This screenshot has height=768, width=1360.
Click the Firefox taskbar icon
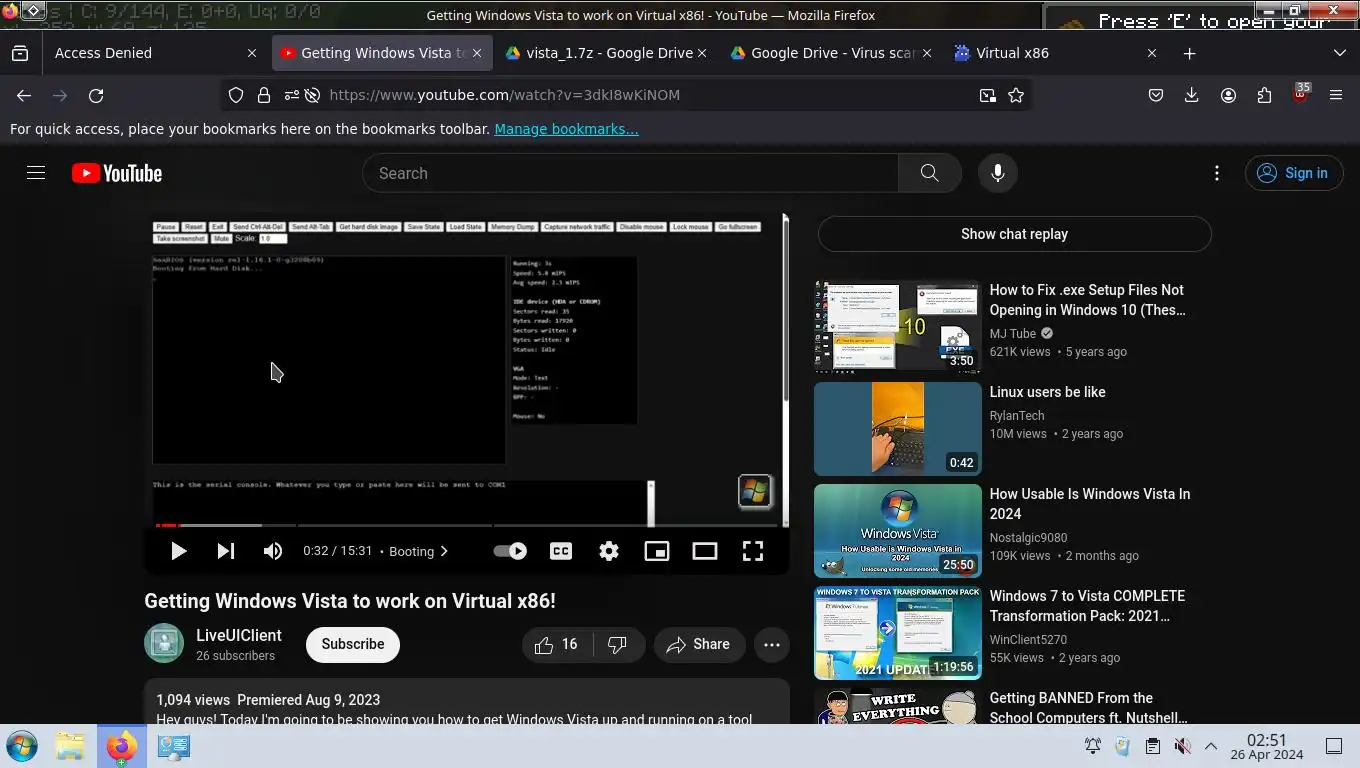click(x=121, y=746)
